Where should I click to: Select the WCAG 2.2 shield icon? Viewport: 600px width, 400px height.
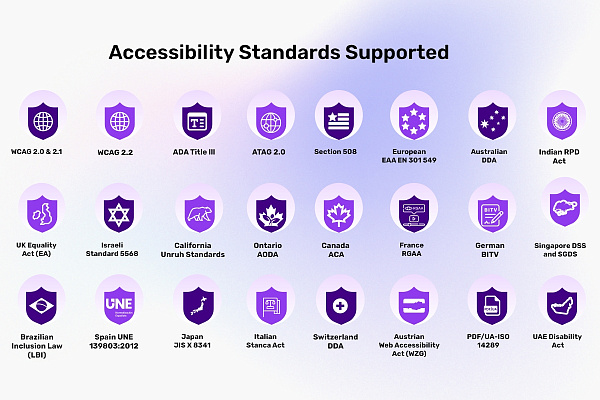point(120,121)
